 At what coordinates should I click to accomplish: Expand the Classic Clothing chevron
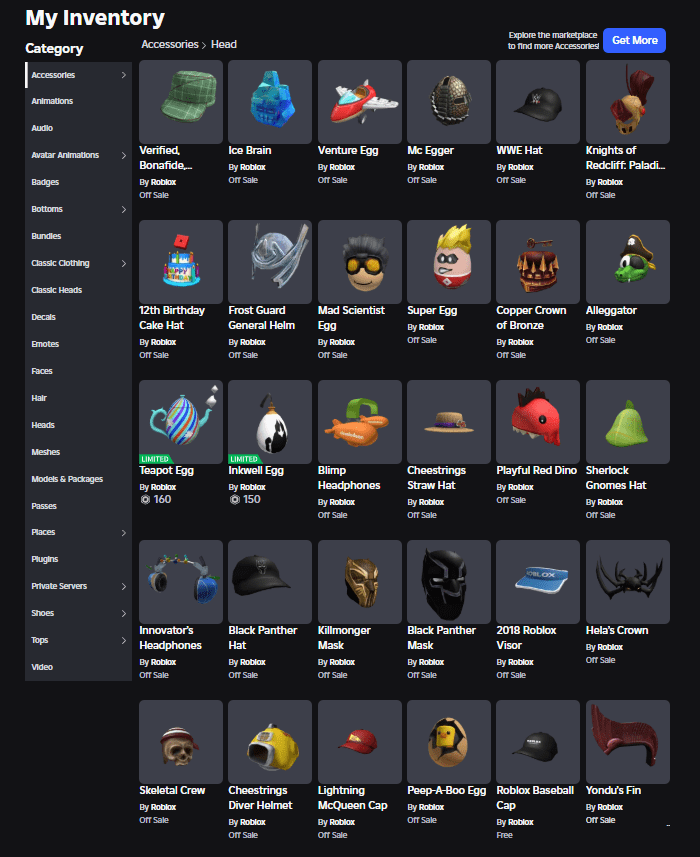pos(123,263)
